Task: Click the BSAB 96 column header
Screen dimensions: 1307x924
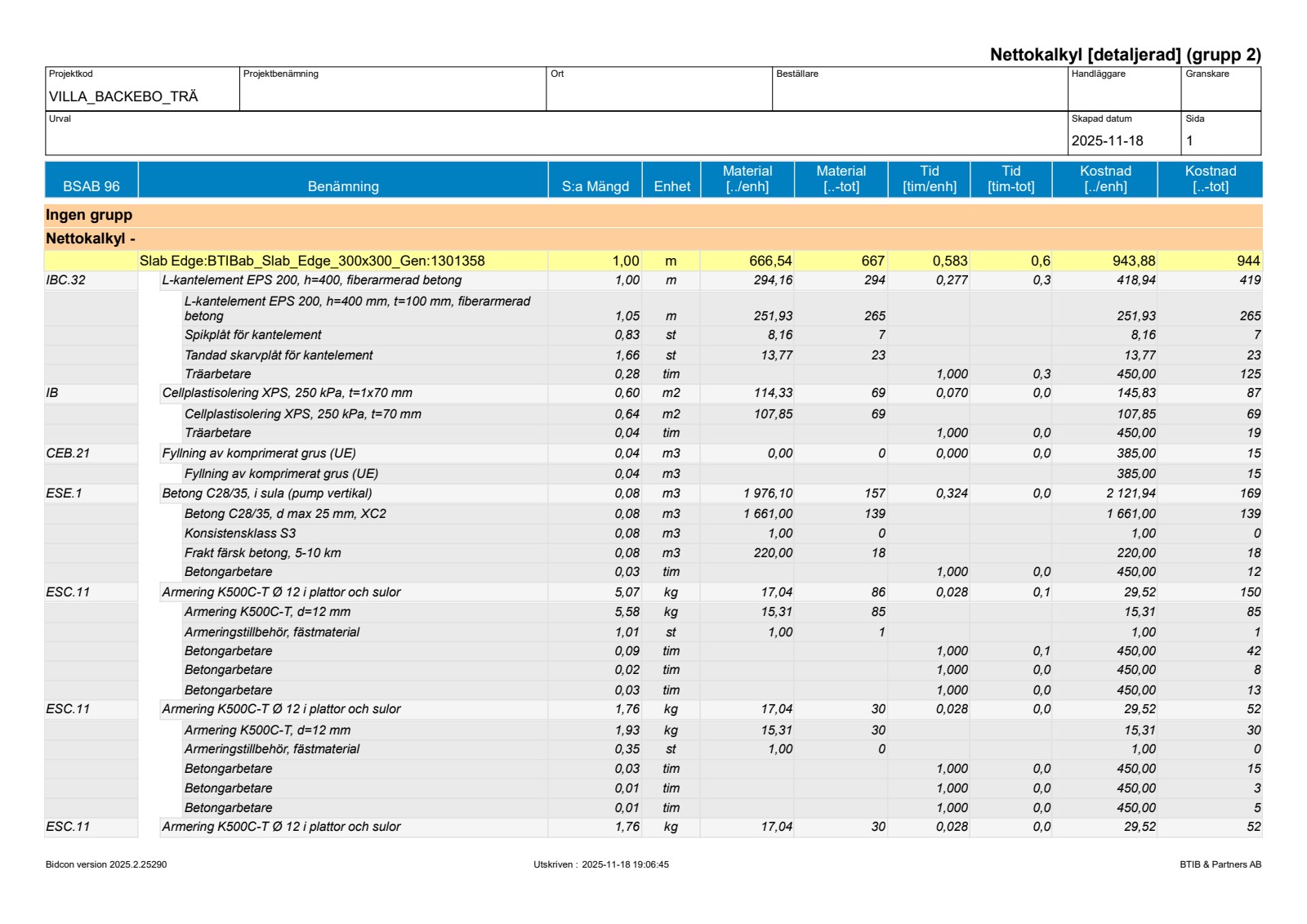Action: 91,180
